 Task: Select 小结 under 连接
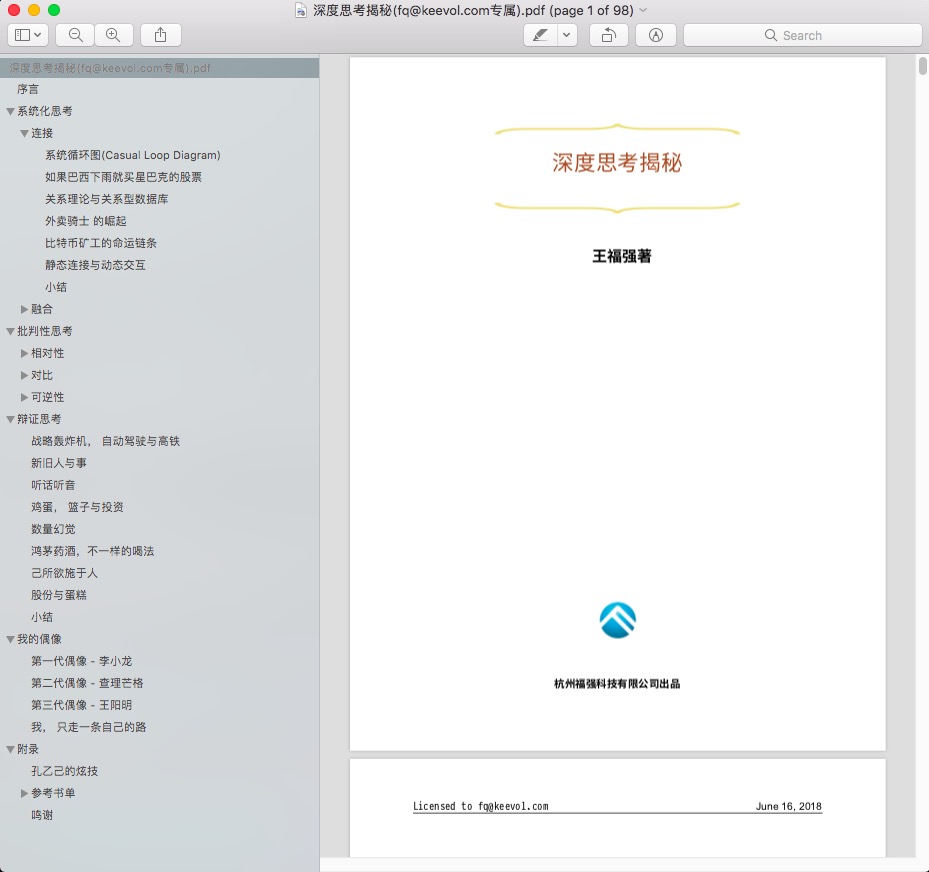click(x=56, y=287)
